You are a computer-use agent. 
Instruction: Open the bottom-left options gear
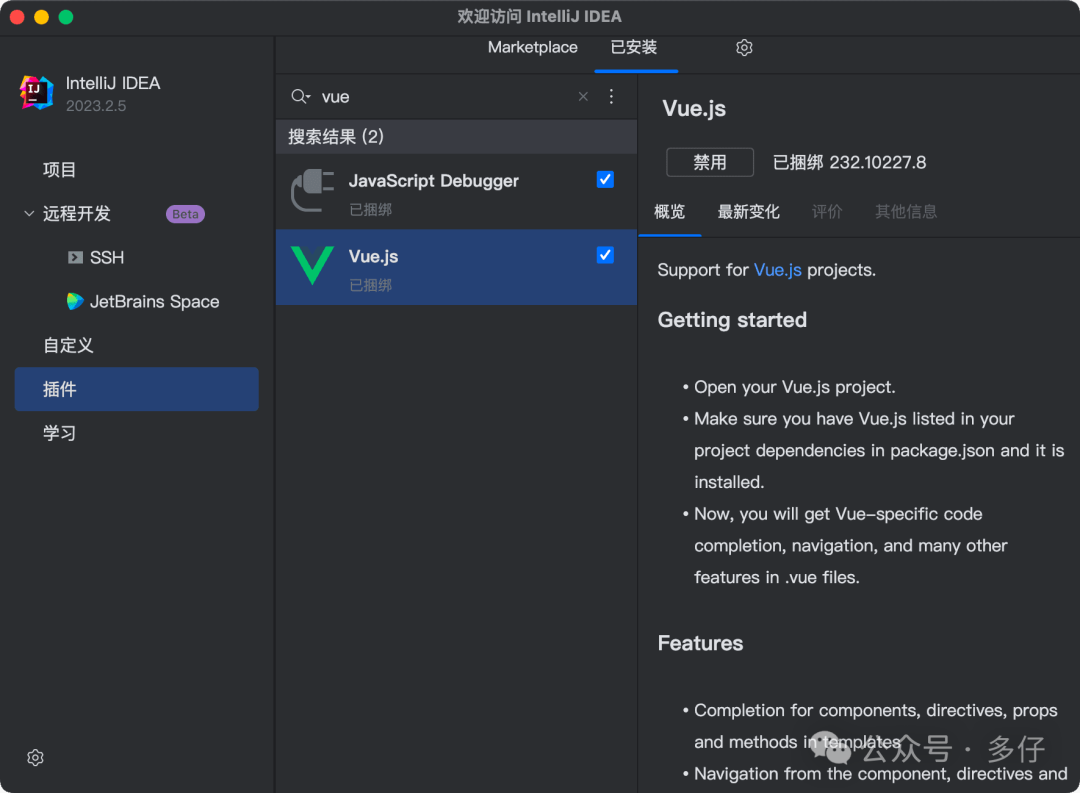coord(36,758)
